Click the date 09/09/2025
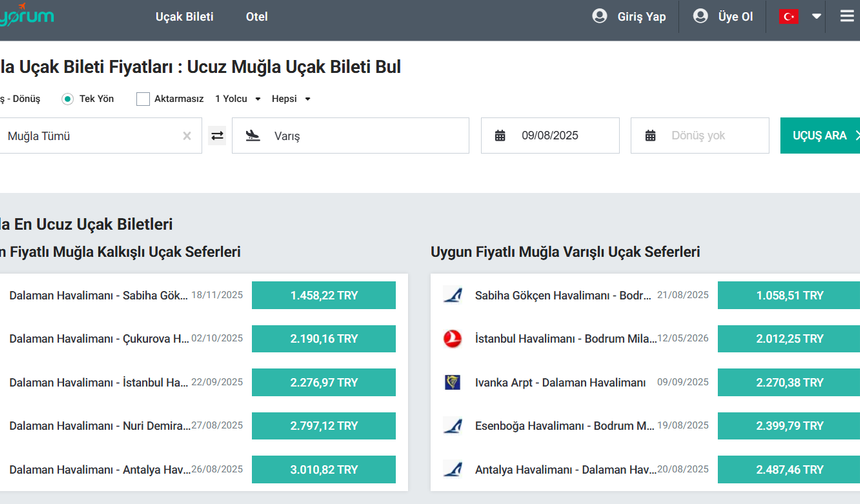This screenshot has height=504, width=860. pyautogui.click(x=683, y=382)
